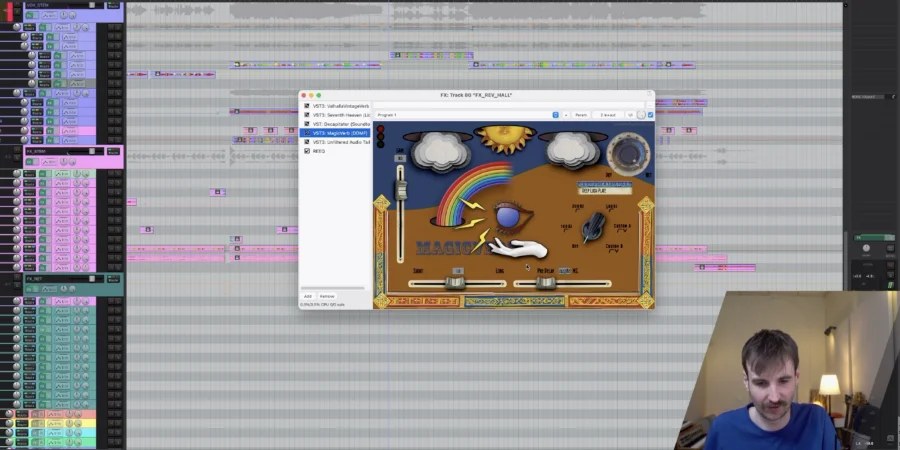Click the Param button
Image resolution: width=900 pixels, height=450 pixels.
pyautogui.click(x=581, y=115)
